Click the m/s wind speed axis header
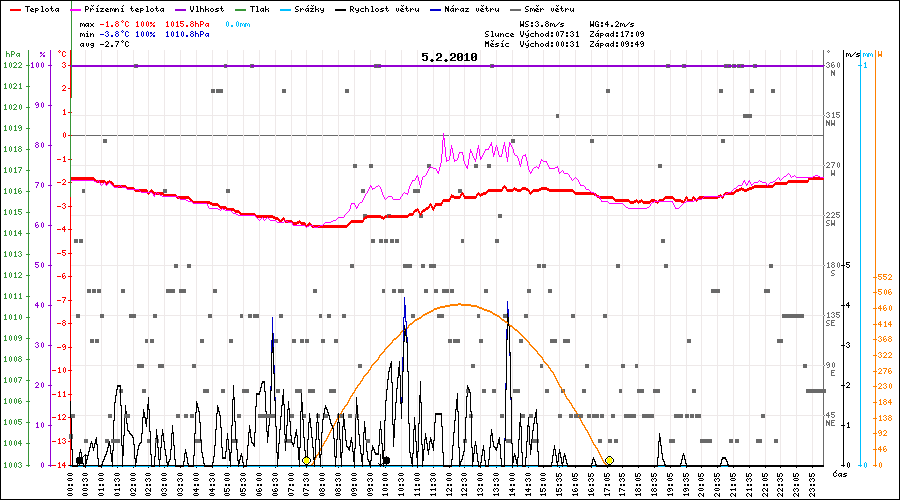The image size is (900, 500). (851, 54)
